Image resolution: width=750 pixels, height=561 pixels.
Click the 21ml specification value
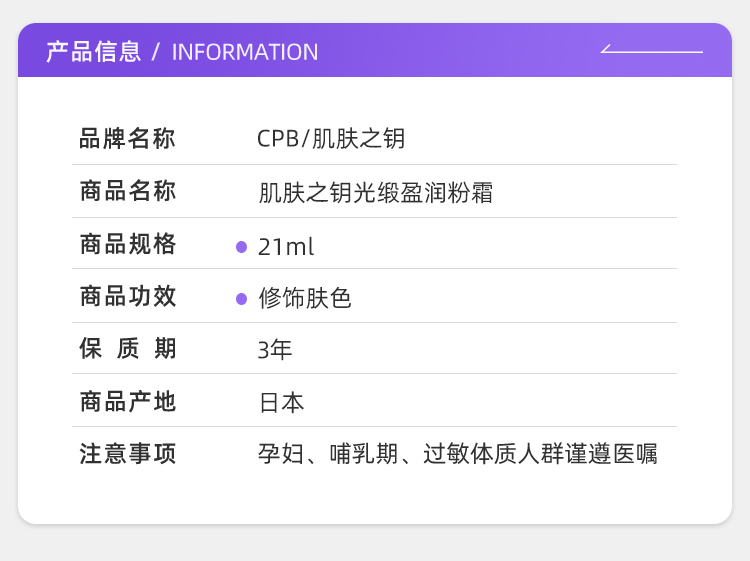(x=286, y=247)
